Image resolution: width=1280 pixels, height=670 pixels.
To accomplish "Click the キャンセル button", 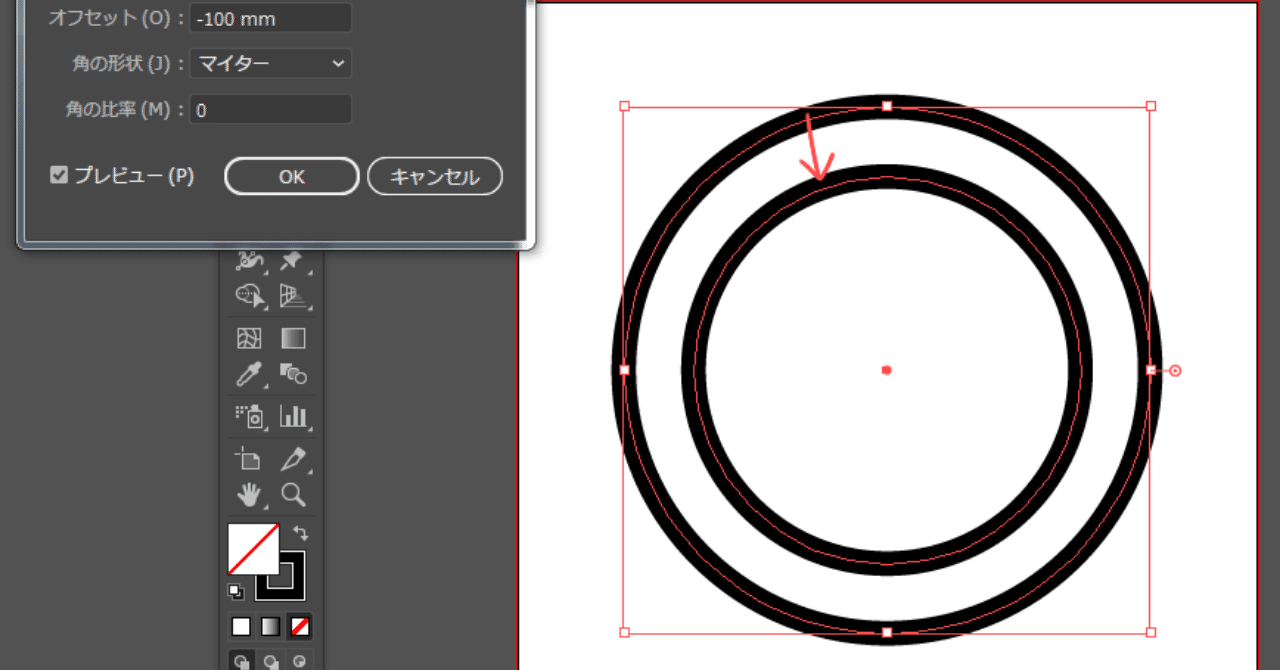I will pos(435,177).
